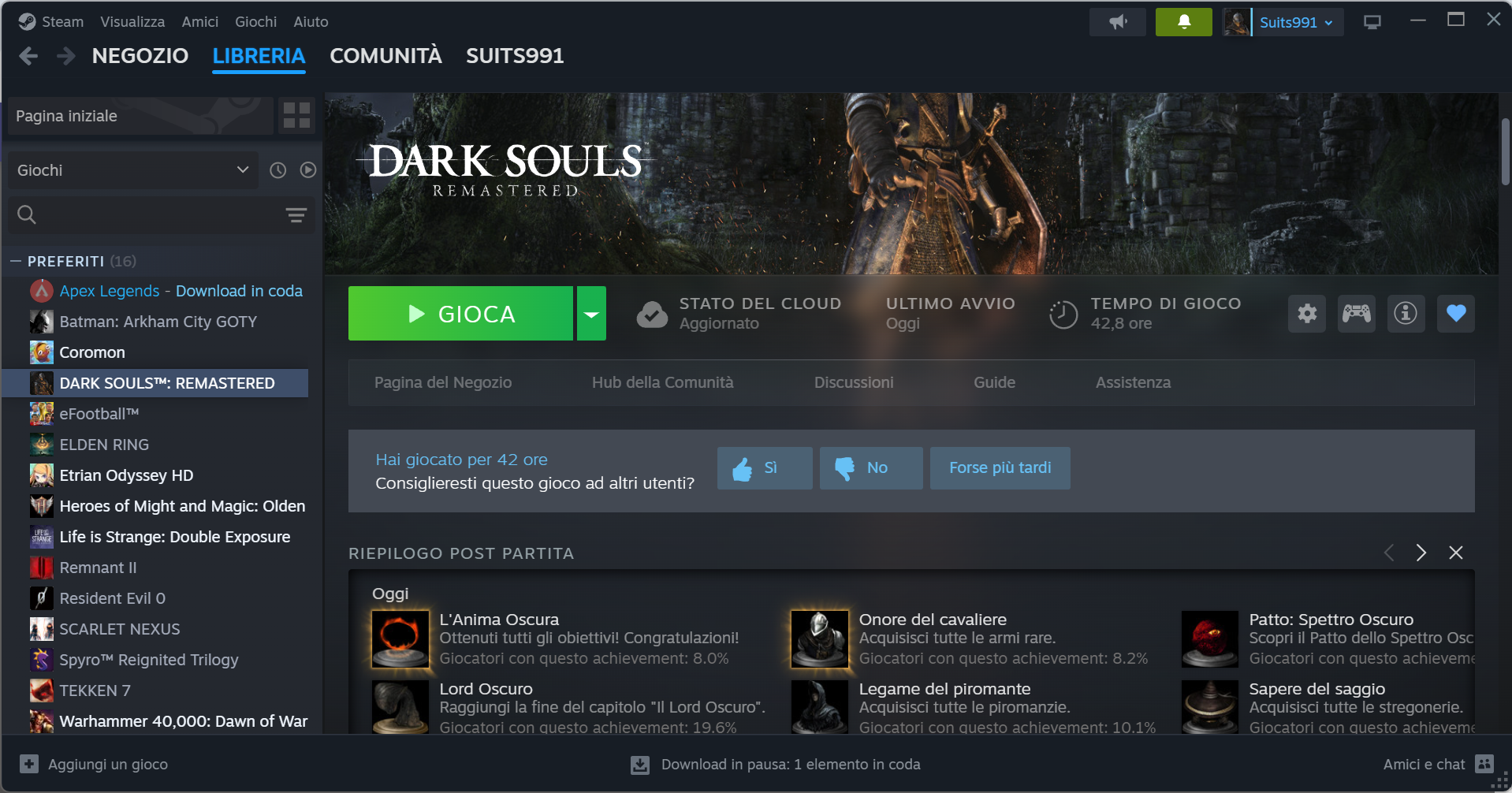Click the ready-to-play filter icon
The width and height of the screenshot is (1512, 793).
(308, 170)
